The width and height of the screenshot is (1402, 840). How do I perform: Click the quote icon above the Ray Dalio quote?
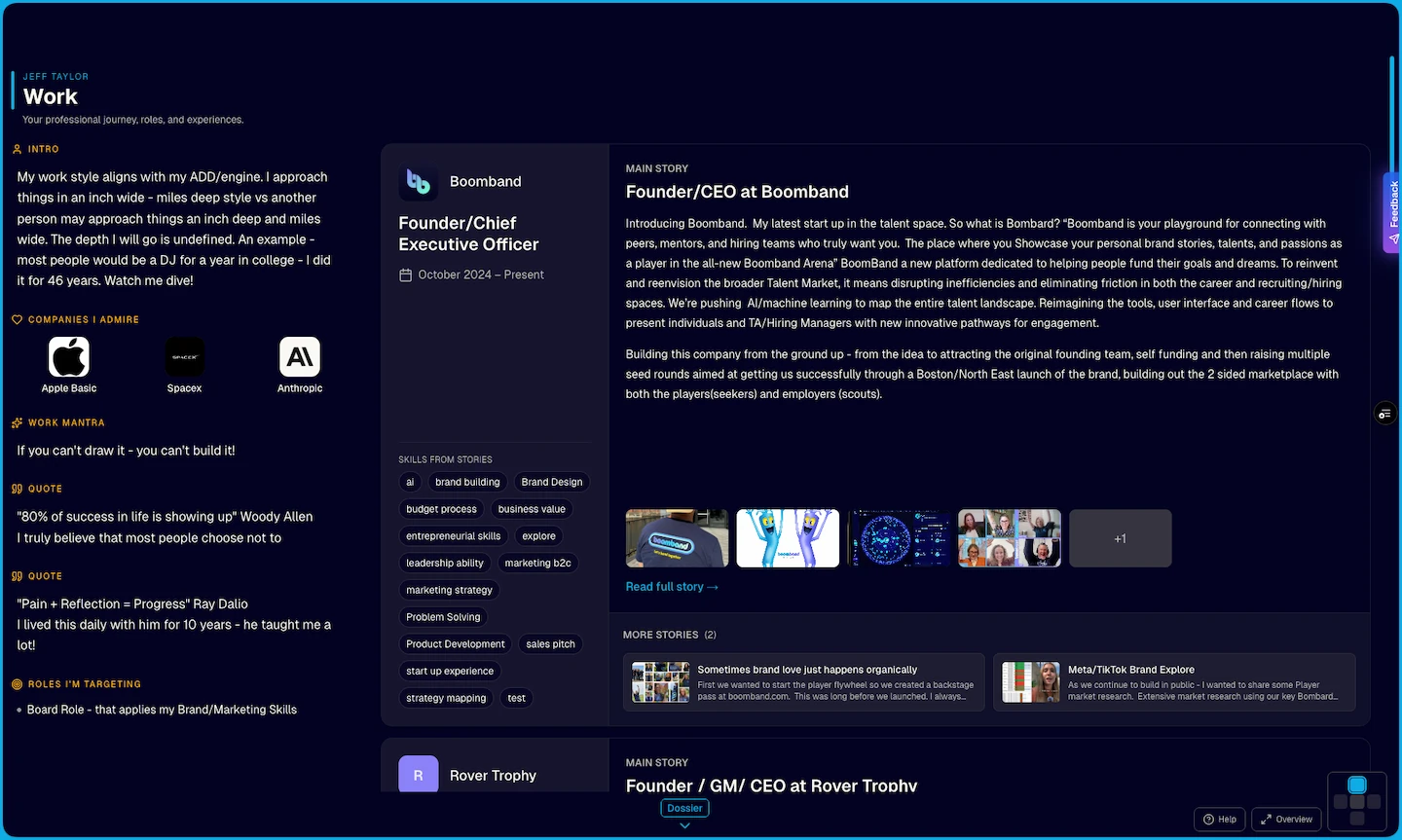coord(17,576)
